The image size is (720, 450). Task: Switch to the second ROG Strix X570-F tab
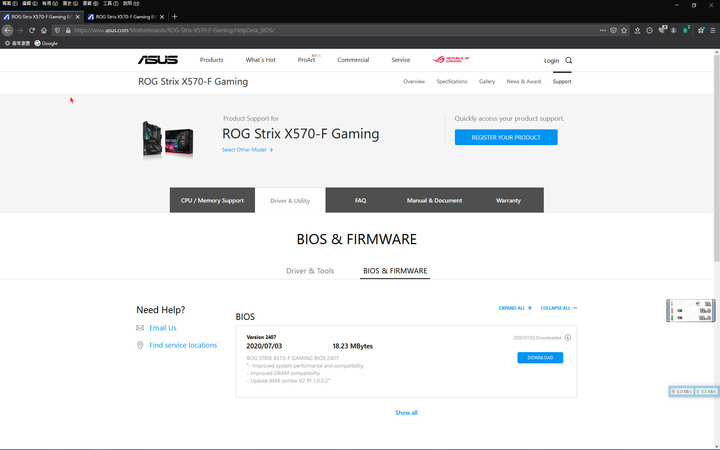126,17
